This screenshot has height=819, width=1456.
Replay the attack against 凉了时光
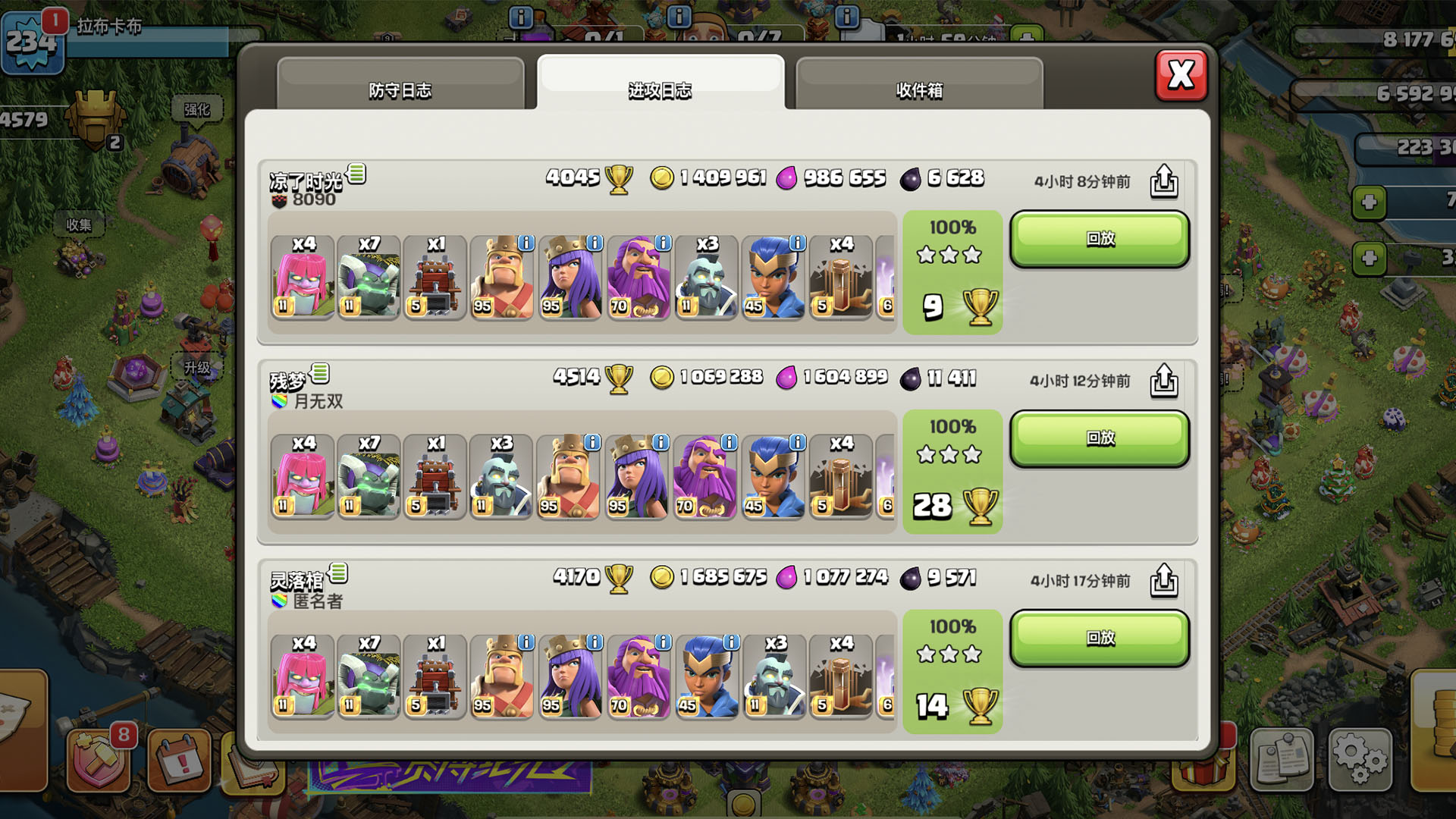point(1100,239)
